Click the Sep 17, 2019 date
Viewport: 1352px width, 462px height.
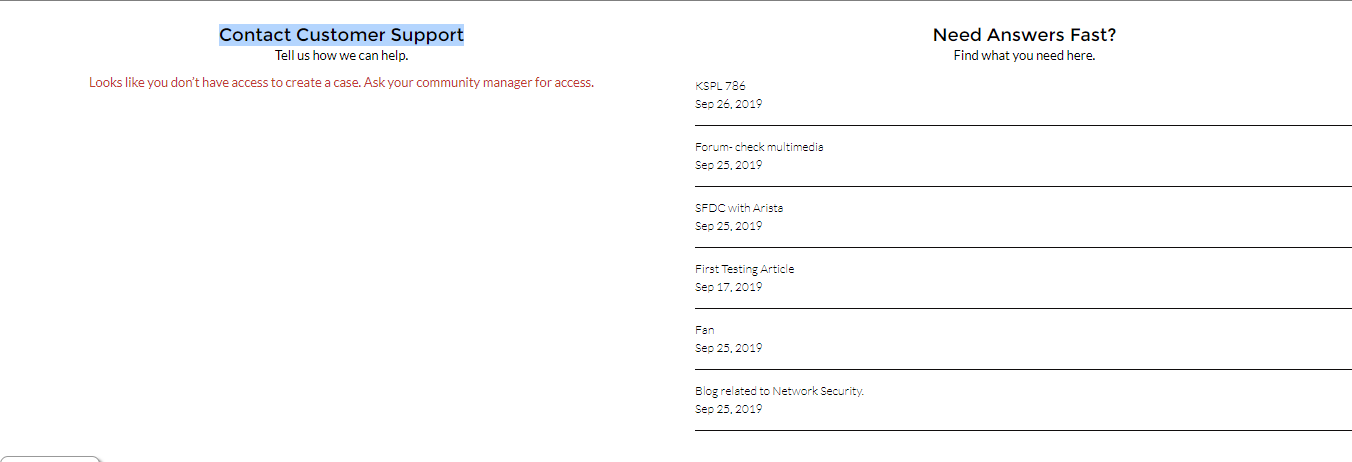(728, 287)
